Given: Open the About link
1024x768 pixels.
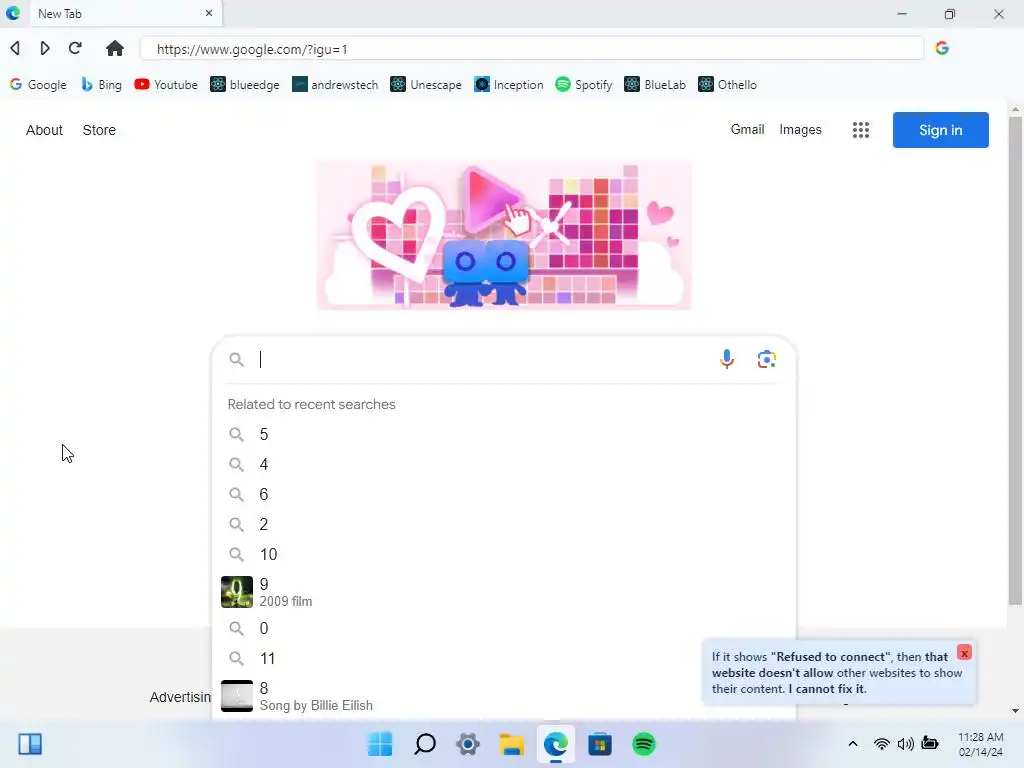Looking at the screenshot, I should [44, 130].
